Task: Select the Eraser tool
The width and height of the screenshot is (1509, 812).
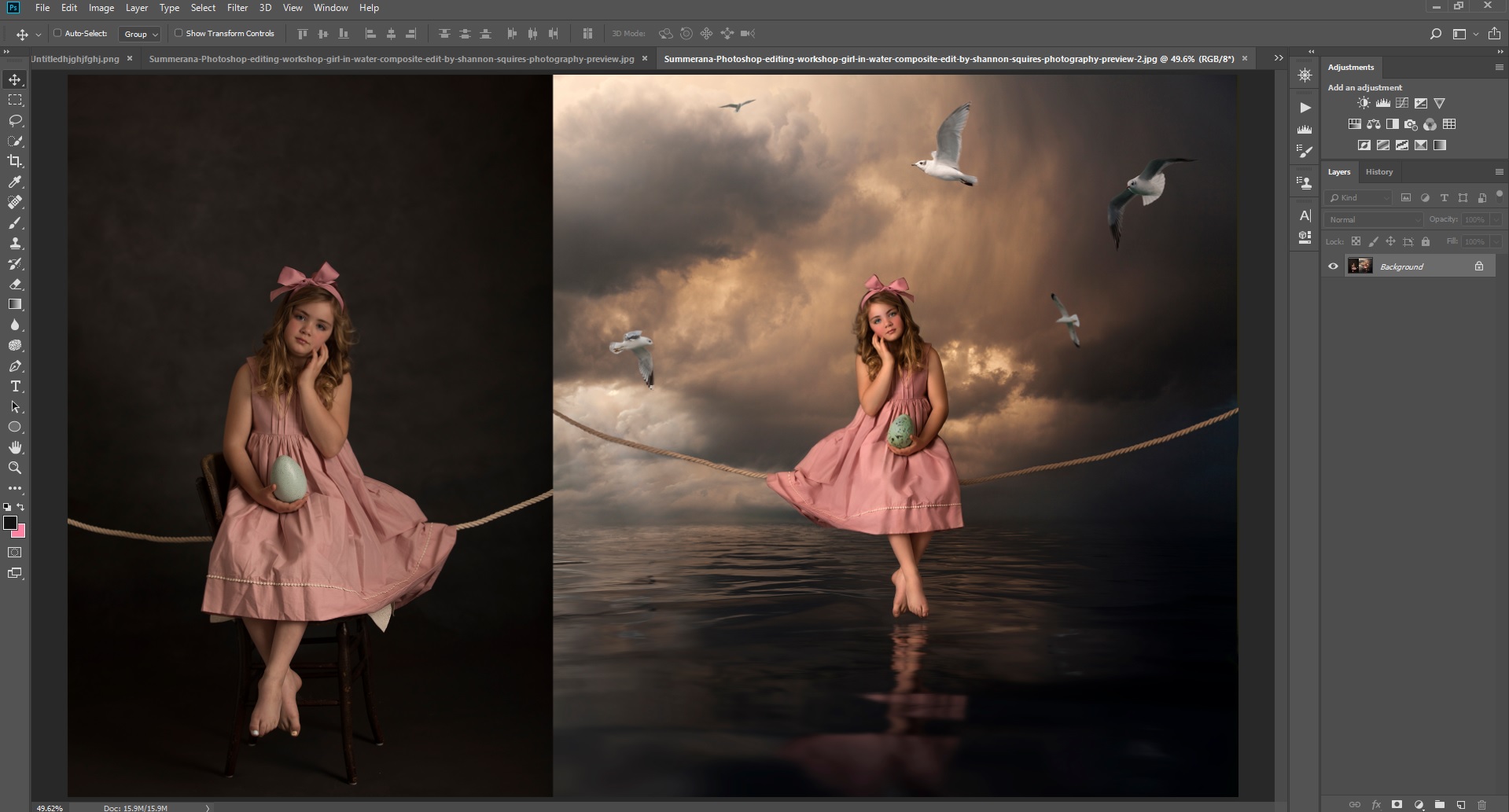Action: 15,284
